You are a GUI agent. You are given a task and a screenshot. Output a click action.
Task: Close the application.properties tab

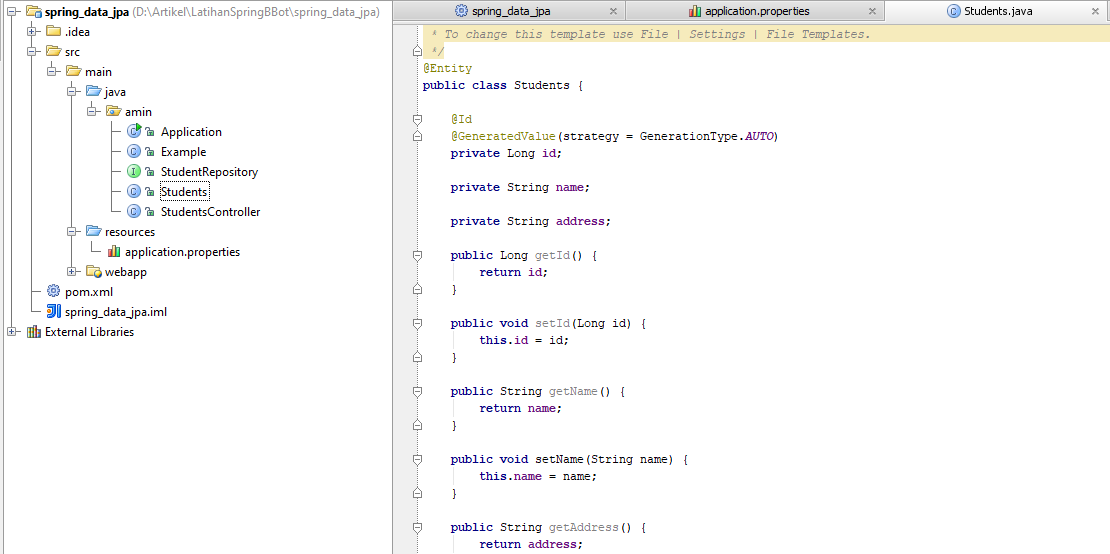pos(872,11)
